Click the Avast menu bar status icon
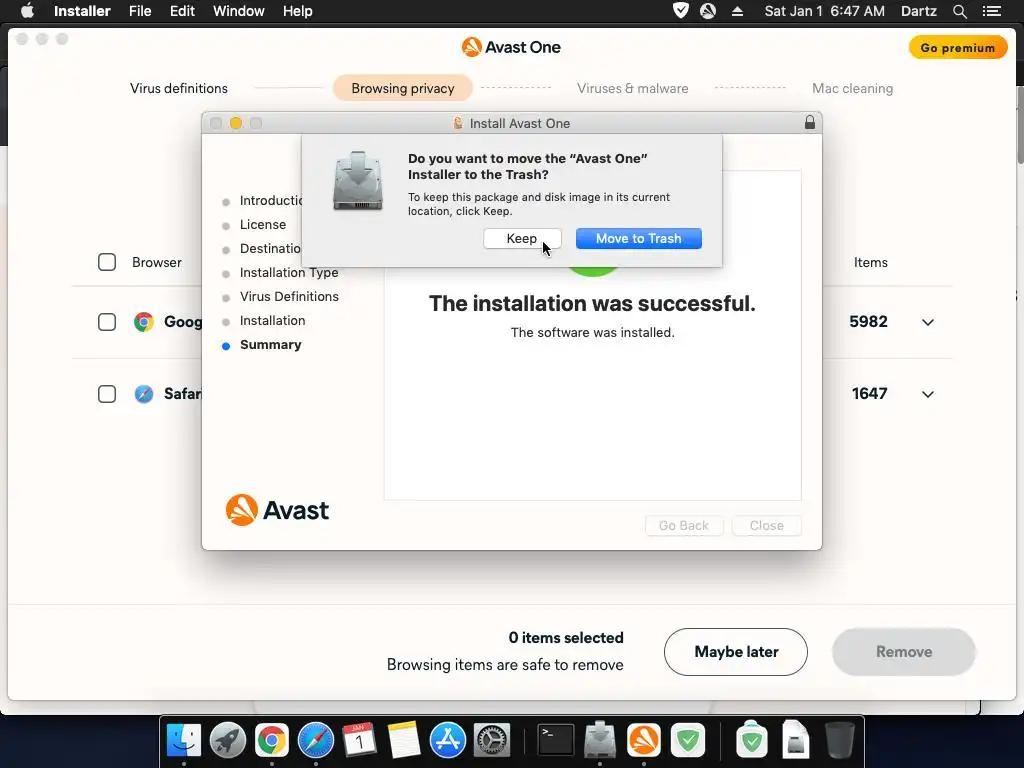The image size is (1024, 768). (708, 11)
